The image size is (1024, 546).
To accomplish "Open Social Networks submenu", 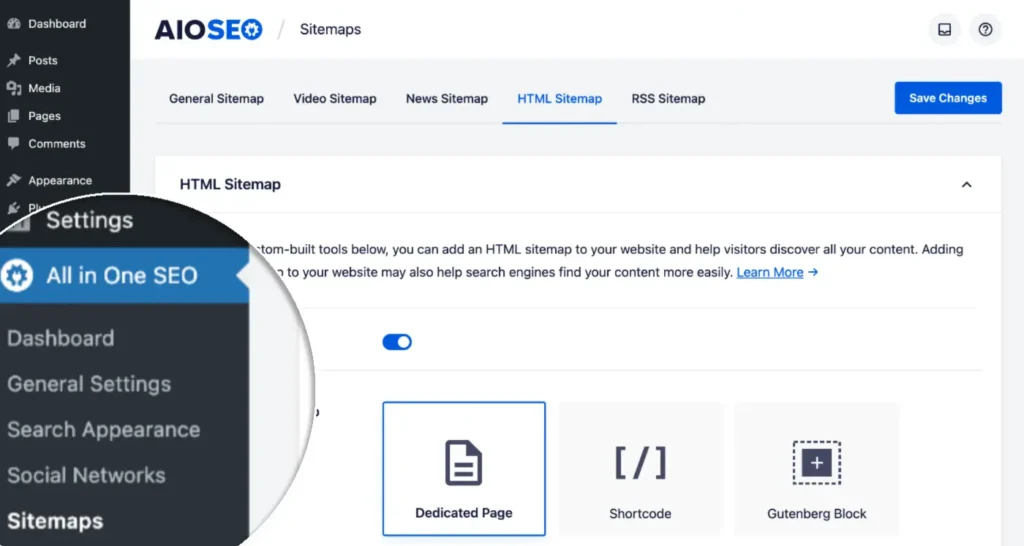I will [x=86, y=475].
